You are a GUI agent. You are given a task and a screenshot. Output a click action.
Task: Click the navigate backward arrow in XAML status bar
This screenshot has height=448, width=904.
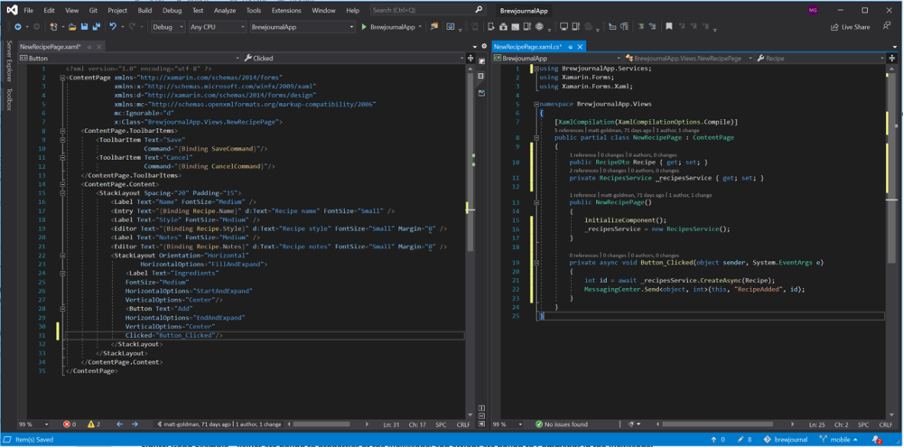tap(119, 425)
